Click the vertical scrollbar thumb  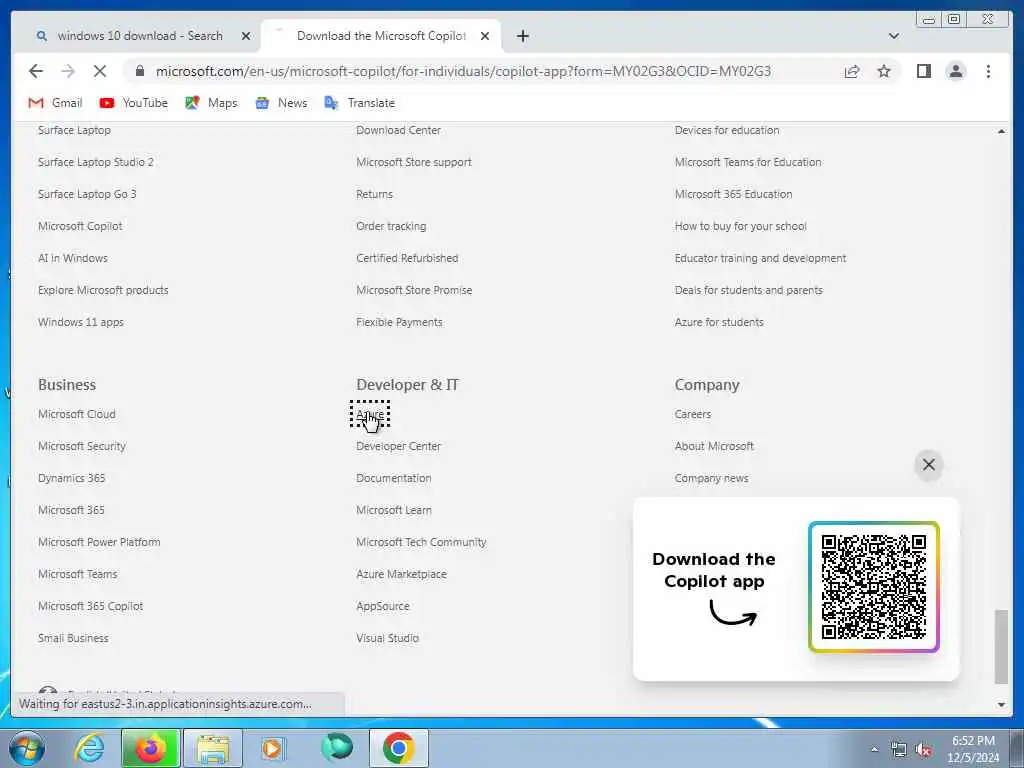(x=1001, y=647)
